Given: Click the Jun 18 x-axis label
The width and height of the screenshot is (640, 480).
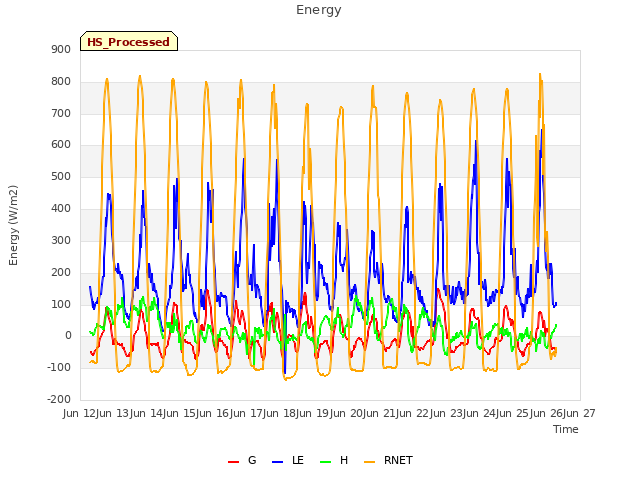Looking at the screenshot, I should coord(281,413).
